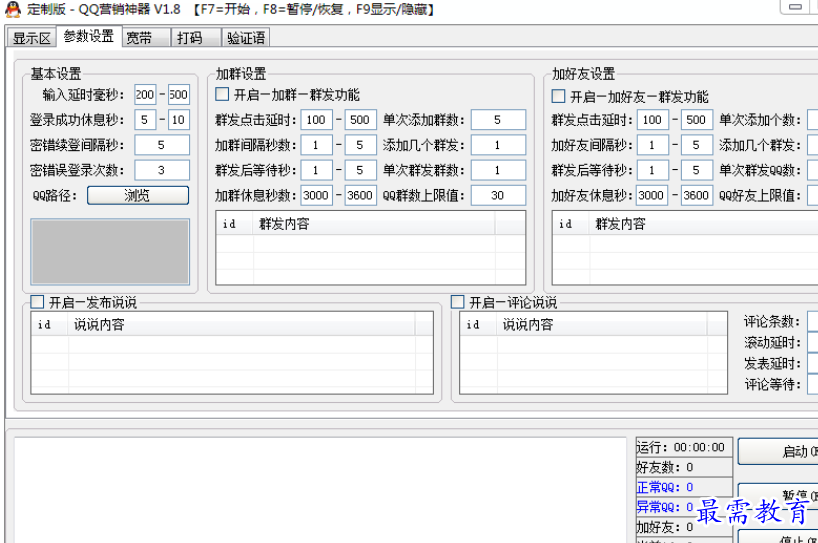Open the 参数设置 tab
This screenshot has height=543, width=818.
pos(89,36)
